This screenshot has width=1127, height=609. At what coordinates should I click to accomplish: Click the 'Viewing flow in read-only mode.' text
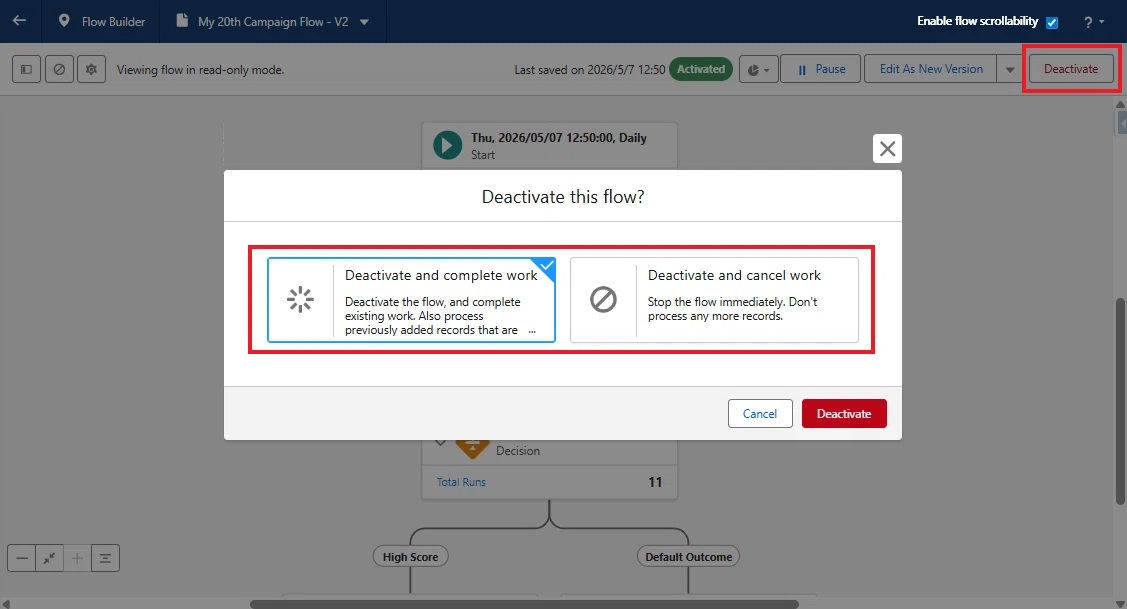point(201,70)
